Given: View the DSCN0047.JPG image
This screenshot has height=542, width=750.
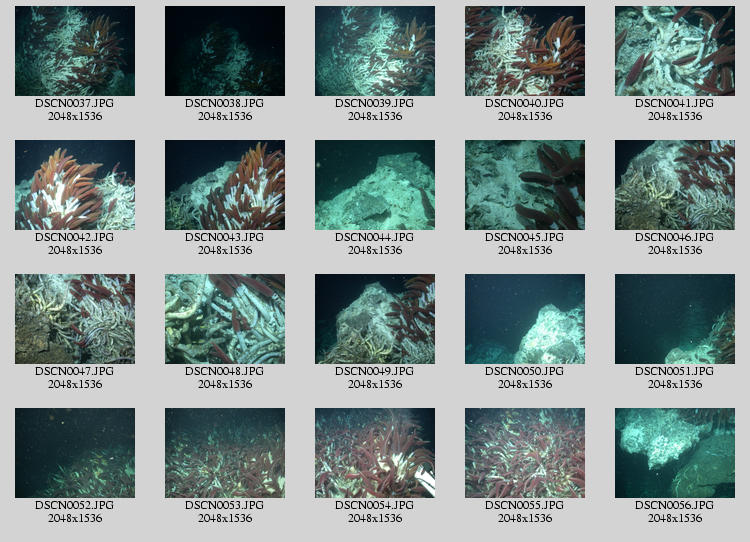Looking at the screenshot, I should pos(75,319).
